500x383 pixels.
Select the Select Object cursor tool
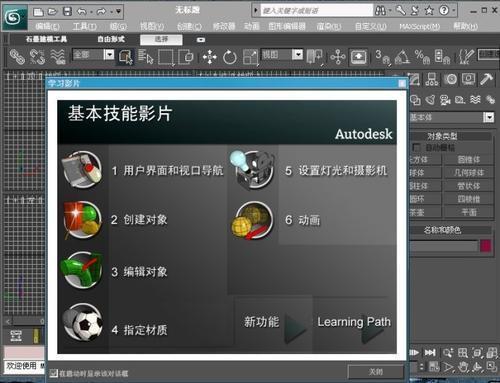coord(126,57)
